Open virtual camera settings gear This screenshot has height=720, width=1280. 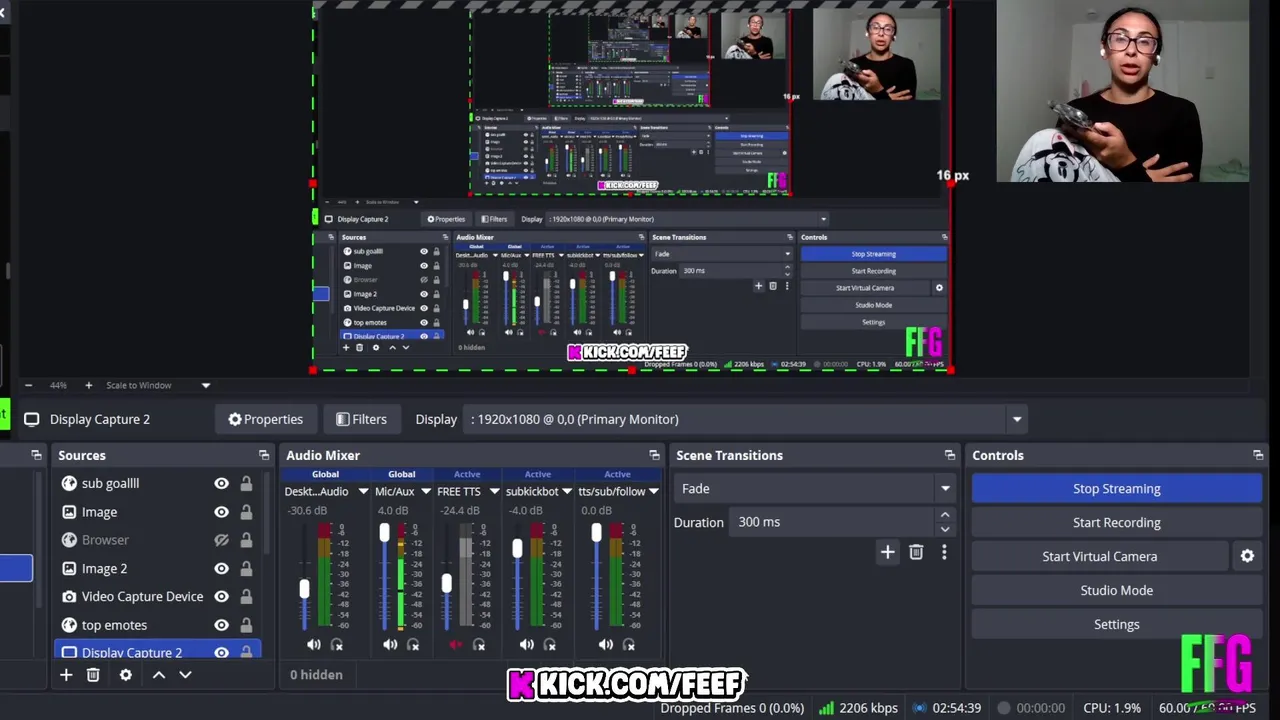[1247, 556]
